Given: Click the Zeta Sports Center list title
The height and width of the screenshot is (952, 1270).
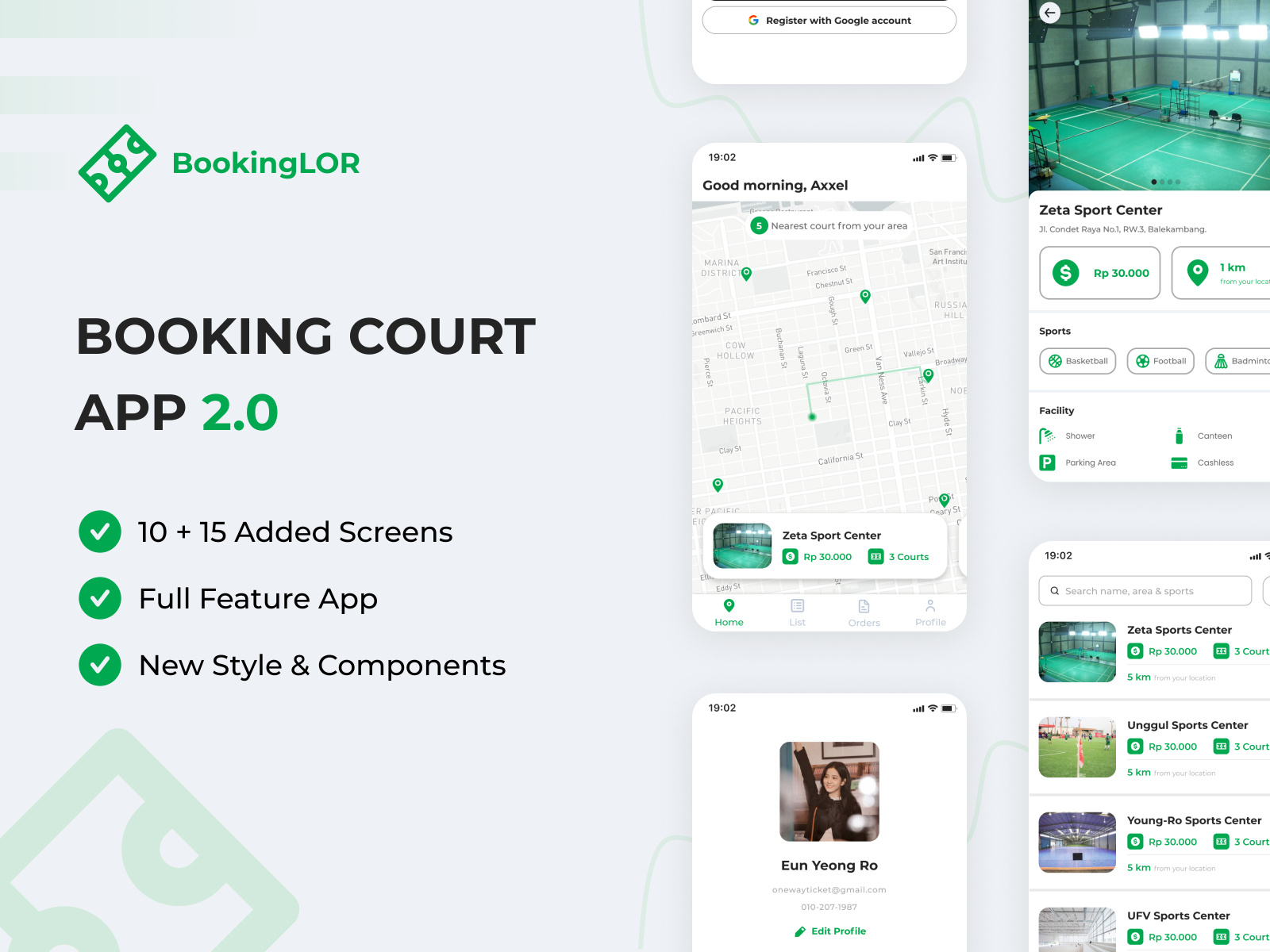Looking at the screenshot, I should coord(1180,630).
